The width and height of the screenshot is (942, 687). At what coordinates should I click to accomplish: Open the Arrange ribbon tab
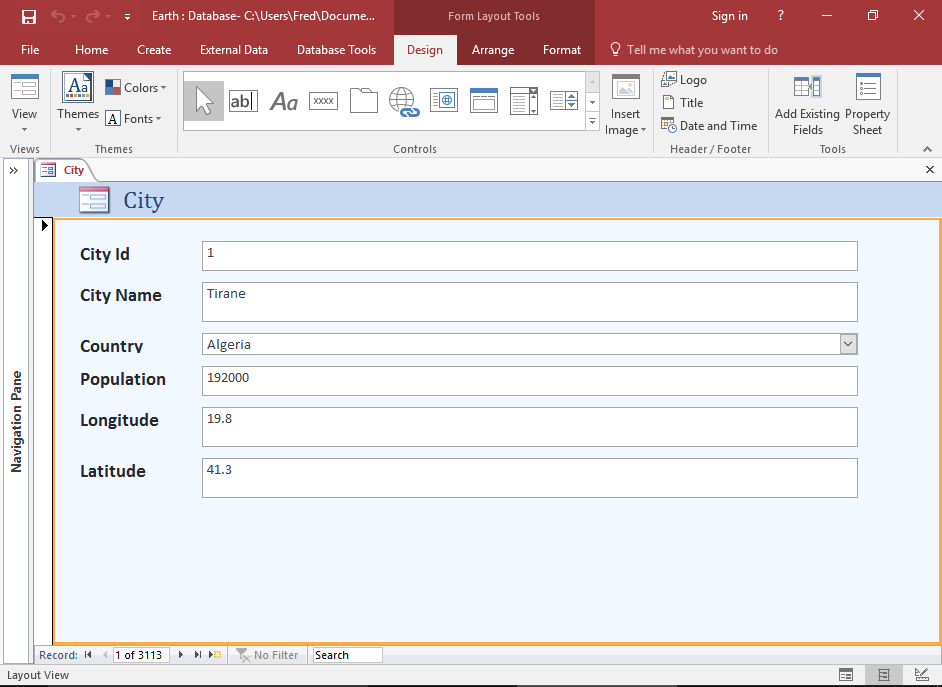click(492, 50)
